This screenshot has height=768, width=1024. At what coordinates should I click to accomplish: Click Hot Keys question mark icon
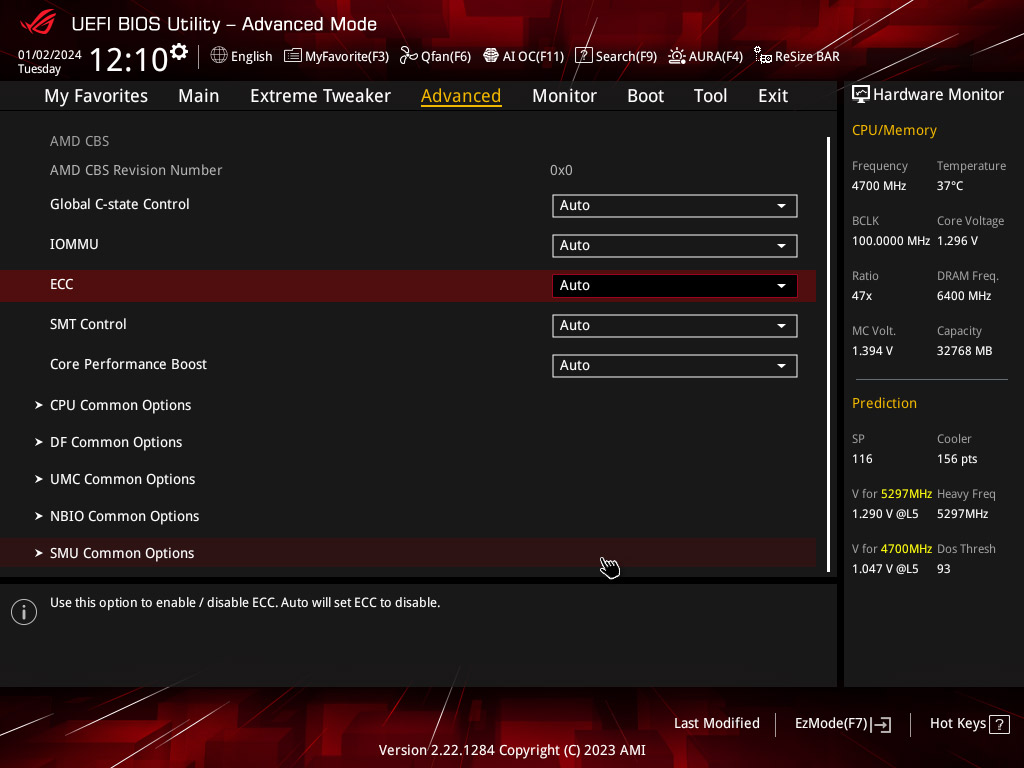click(x=999, y=724)
